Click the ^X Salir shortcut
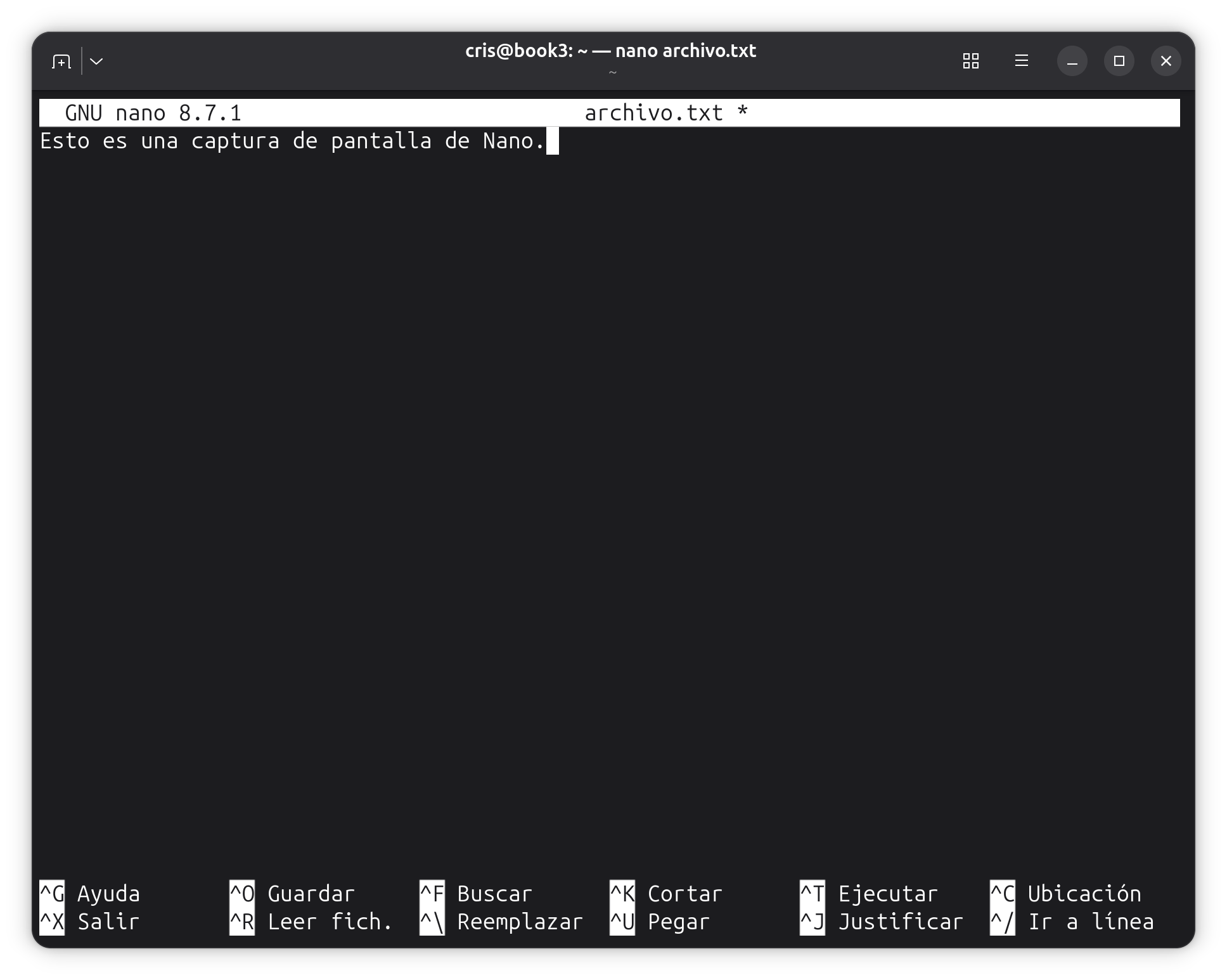The height and width of the screenshot is (980, 1227). click(90, 922)
